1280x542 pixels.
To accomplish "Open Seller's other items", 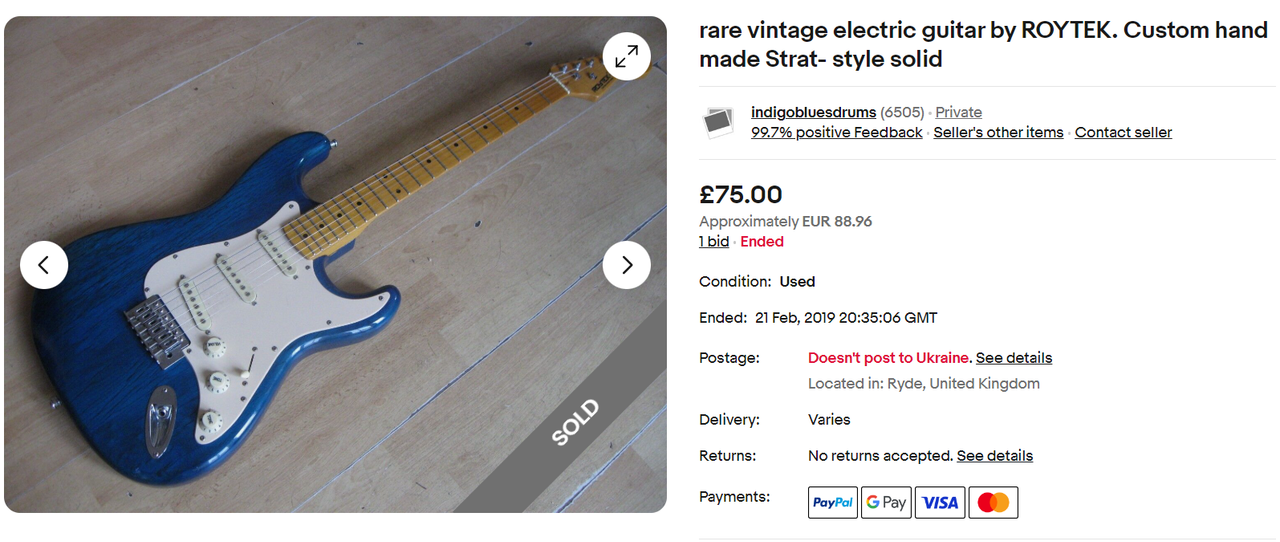I will tap(998, 132).
